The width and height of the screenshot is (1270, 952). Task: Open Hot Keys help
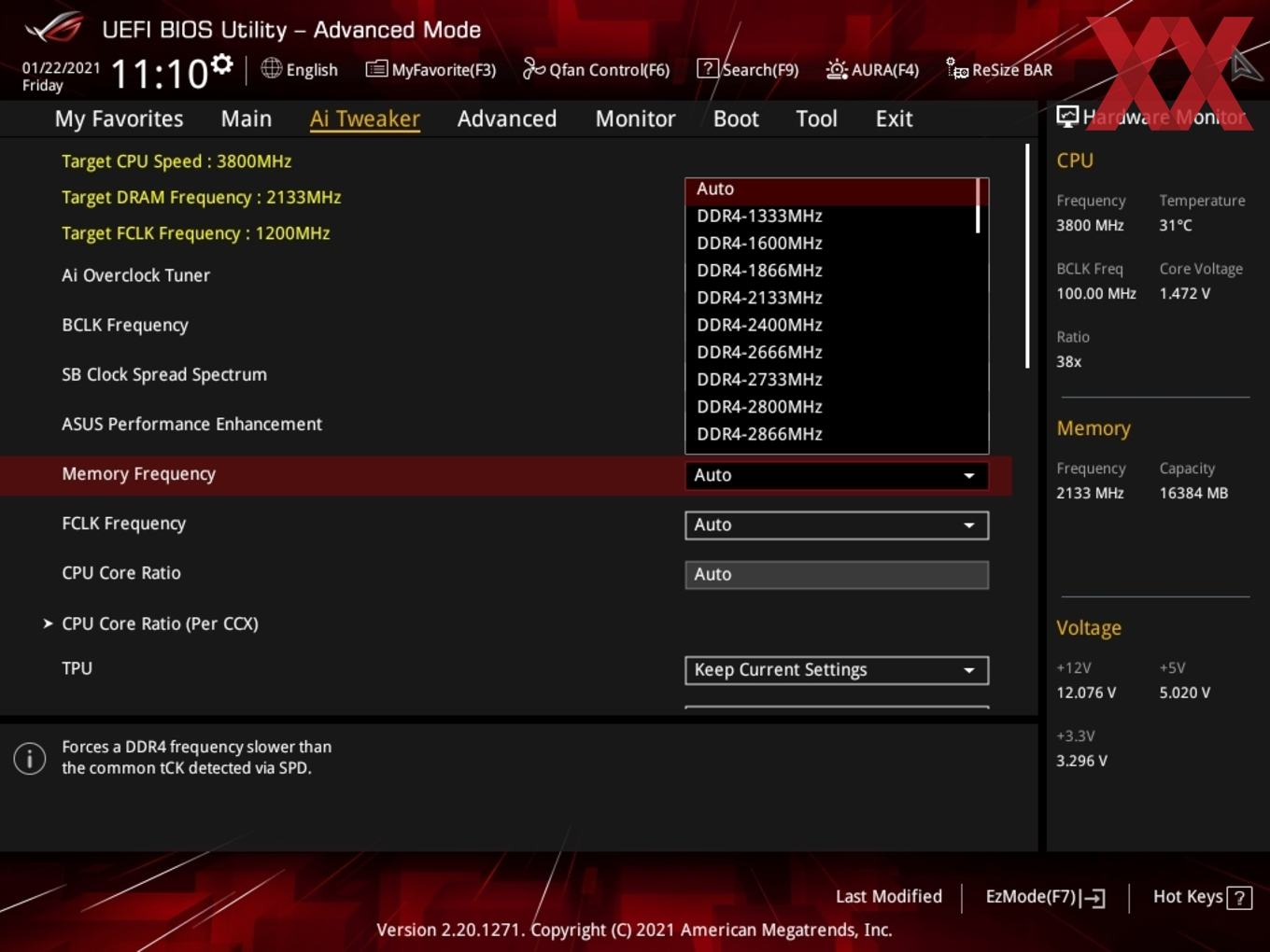click(1202, 897)
